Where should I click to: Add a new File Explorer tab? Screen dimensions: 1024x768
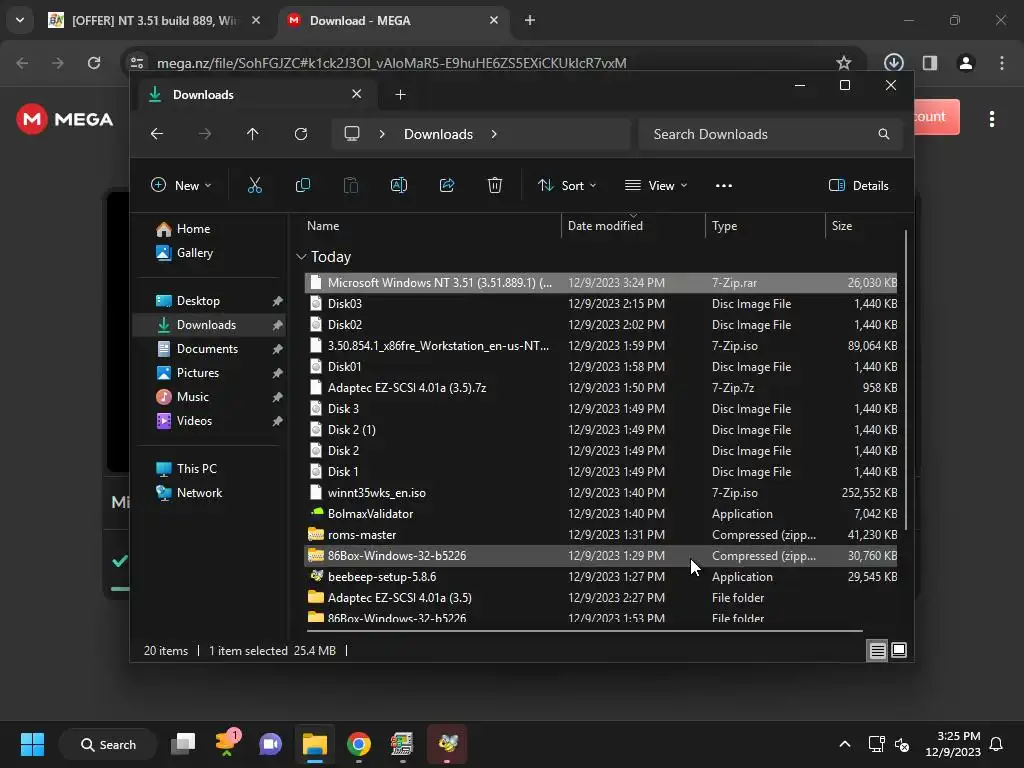400,95
